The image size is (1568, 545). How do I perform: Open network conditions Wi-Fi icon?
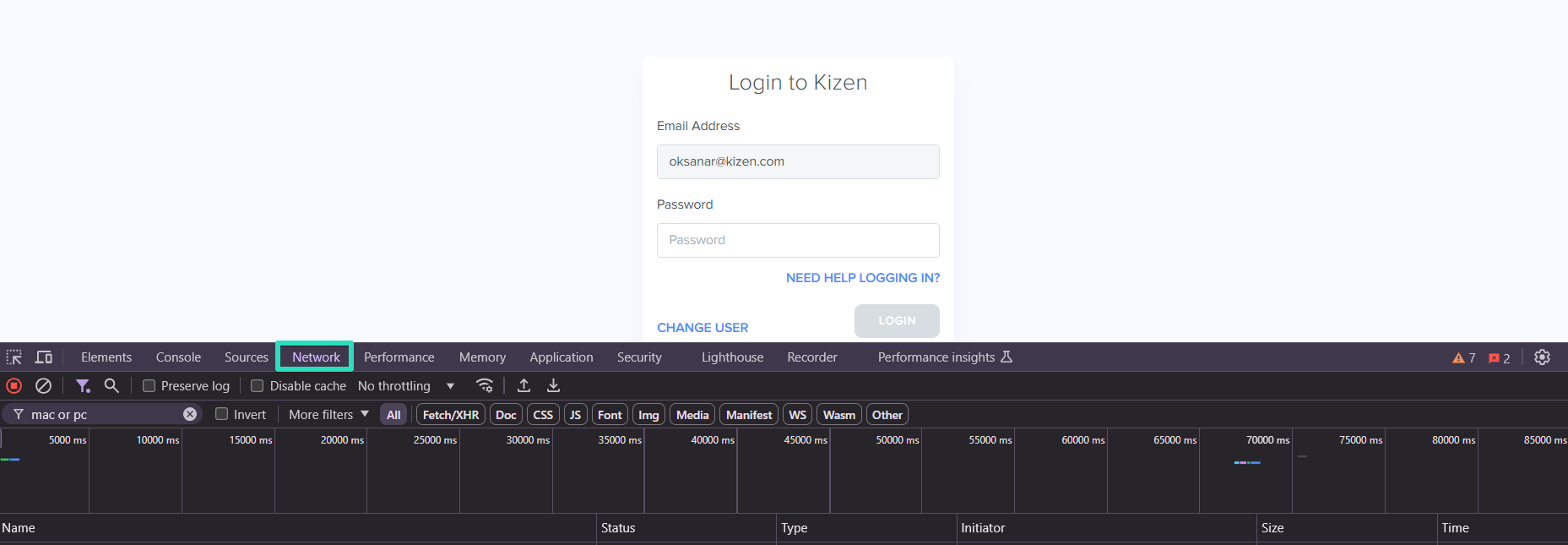point(485,385)
